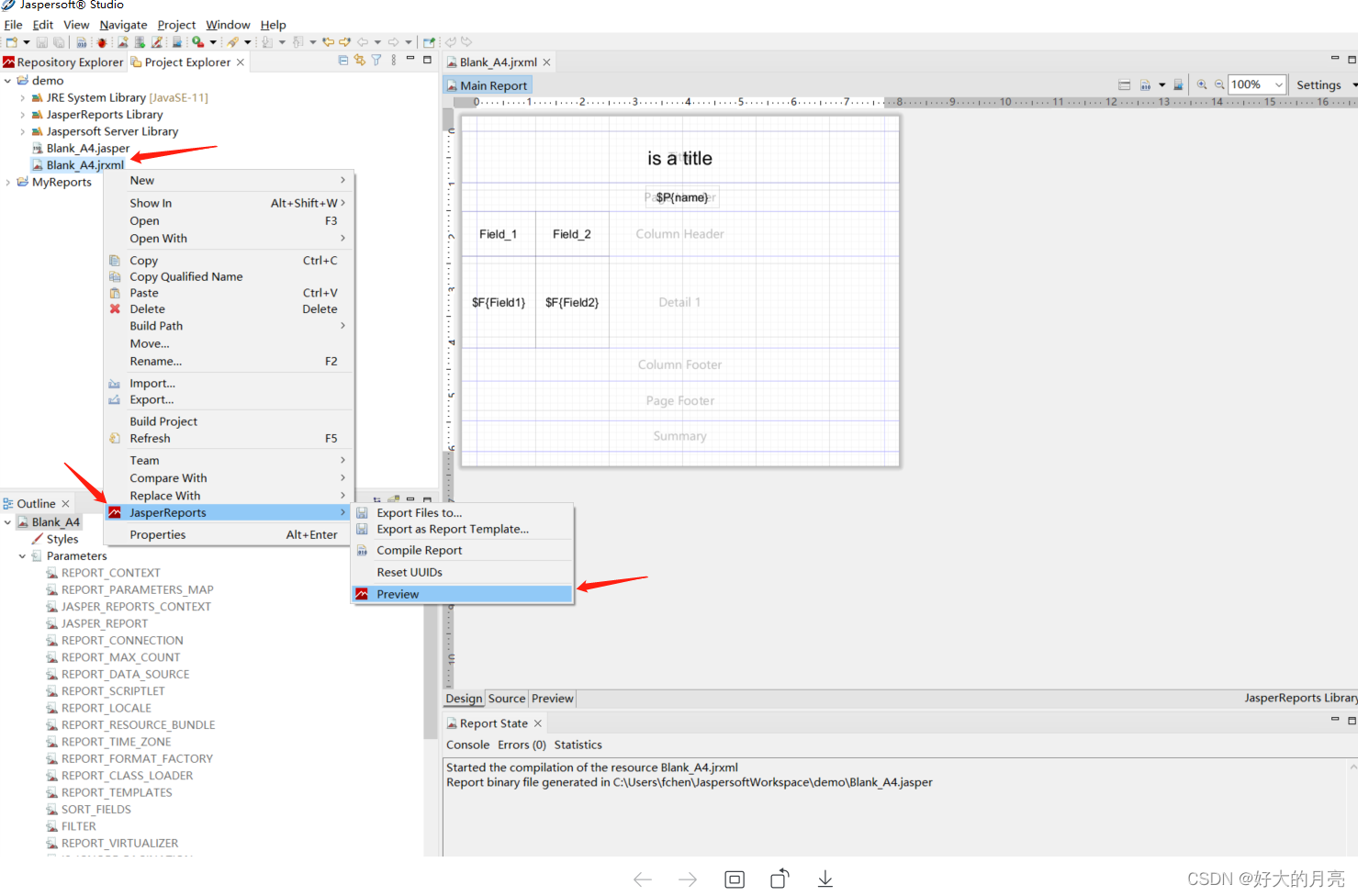Open the Errors (0) tab in Report State
This screenshot has width=1358, height=896.
point(522,745)
